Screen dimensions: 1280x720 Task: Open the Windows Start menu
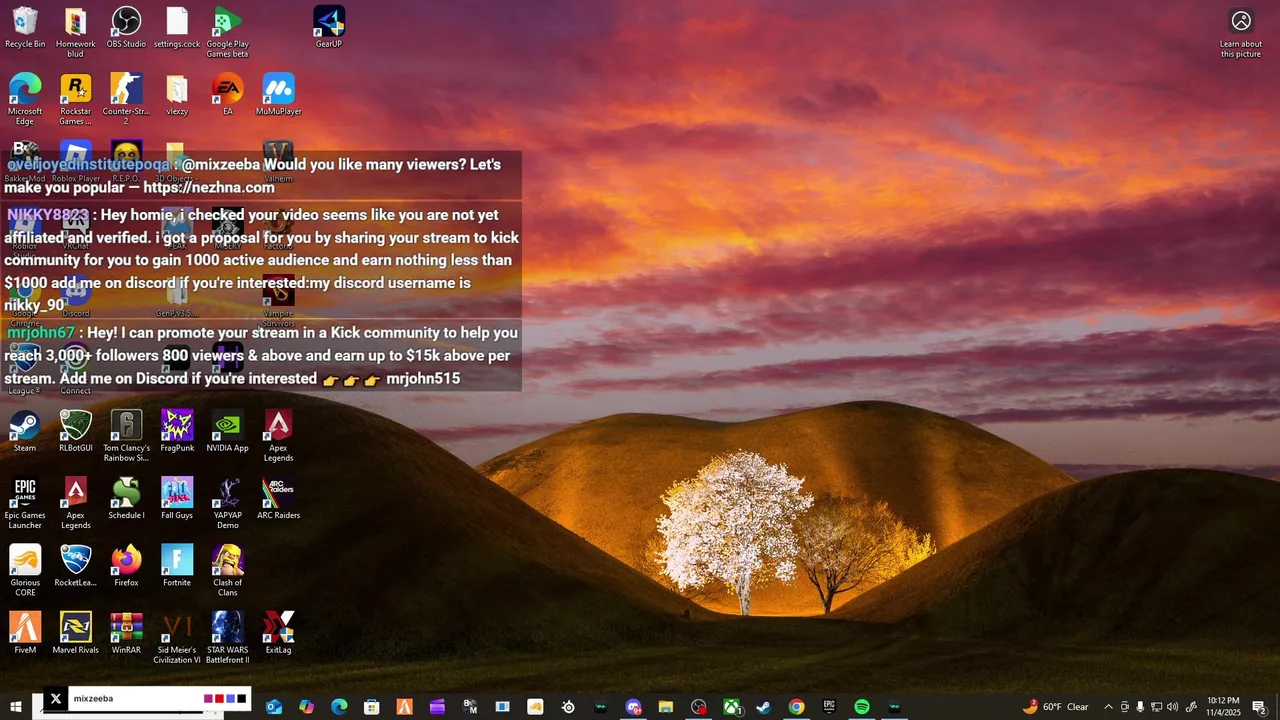[x=16, y=707]
